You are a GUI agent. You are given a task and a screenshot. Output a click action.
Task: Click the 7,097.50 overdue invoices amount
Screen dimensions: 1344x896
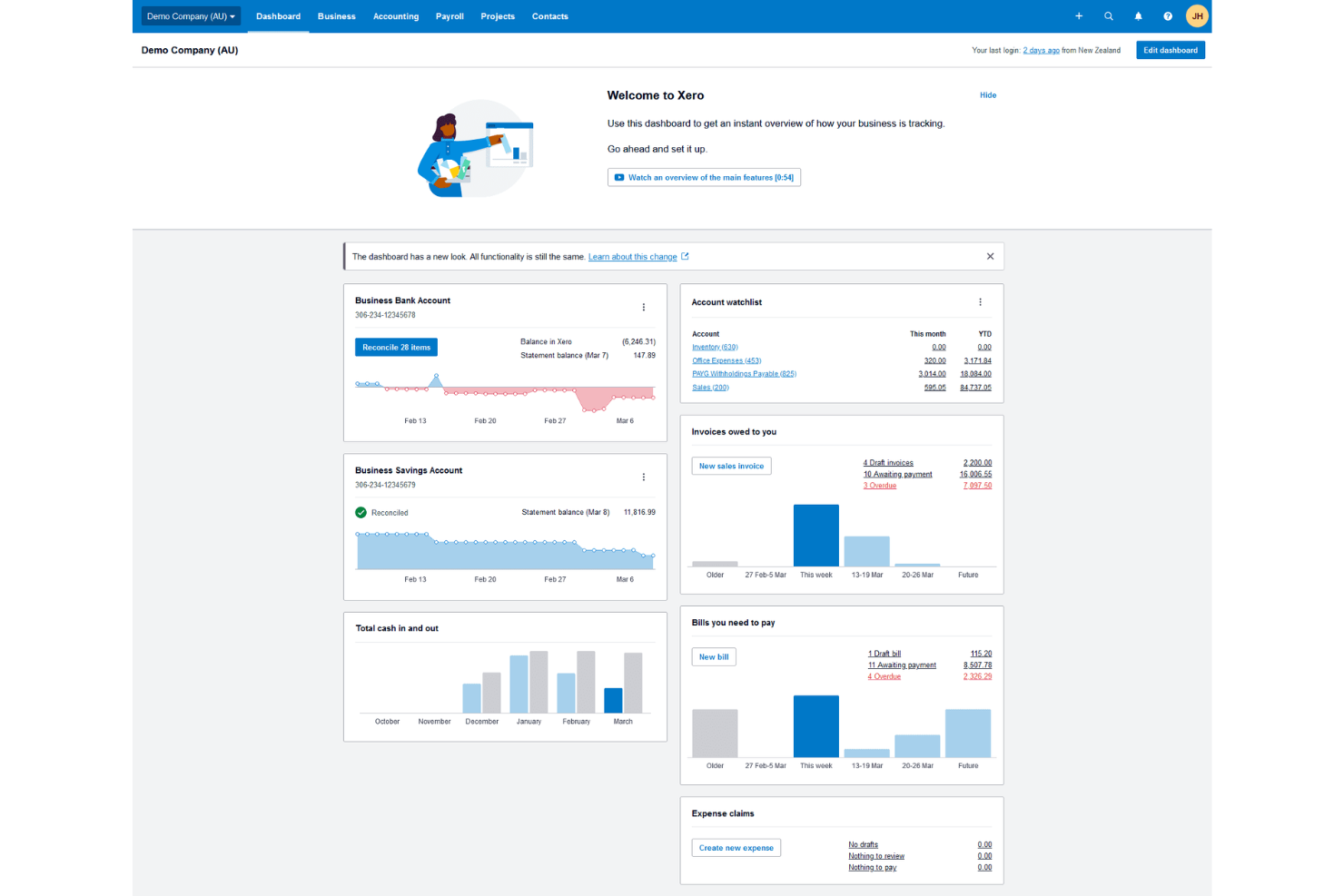pos(977,486)
